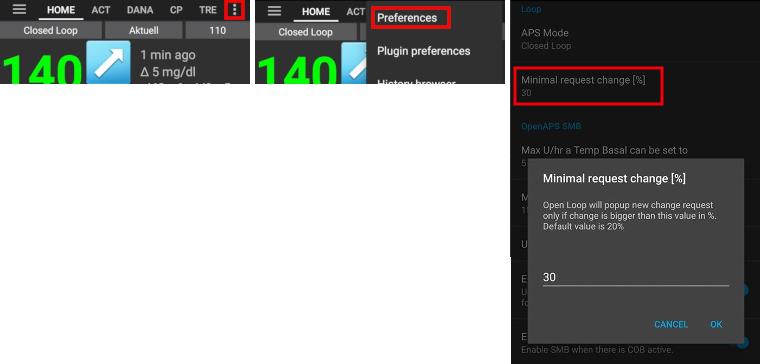Tap Closed Loop button beside Aktuell
Viewport: 760px width, 364px height.
[x=51, y=31]
